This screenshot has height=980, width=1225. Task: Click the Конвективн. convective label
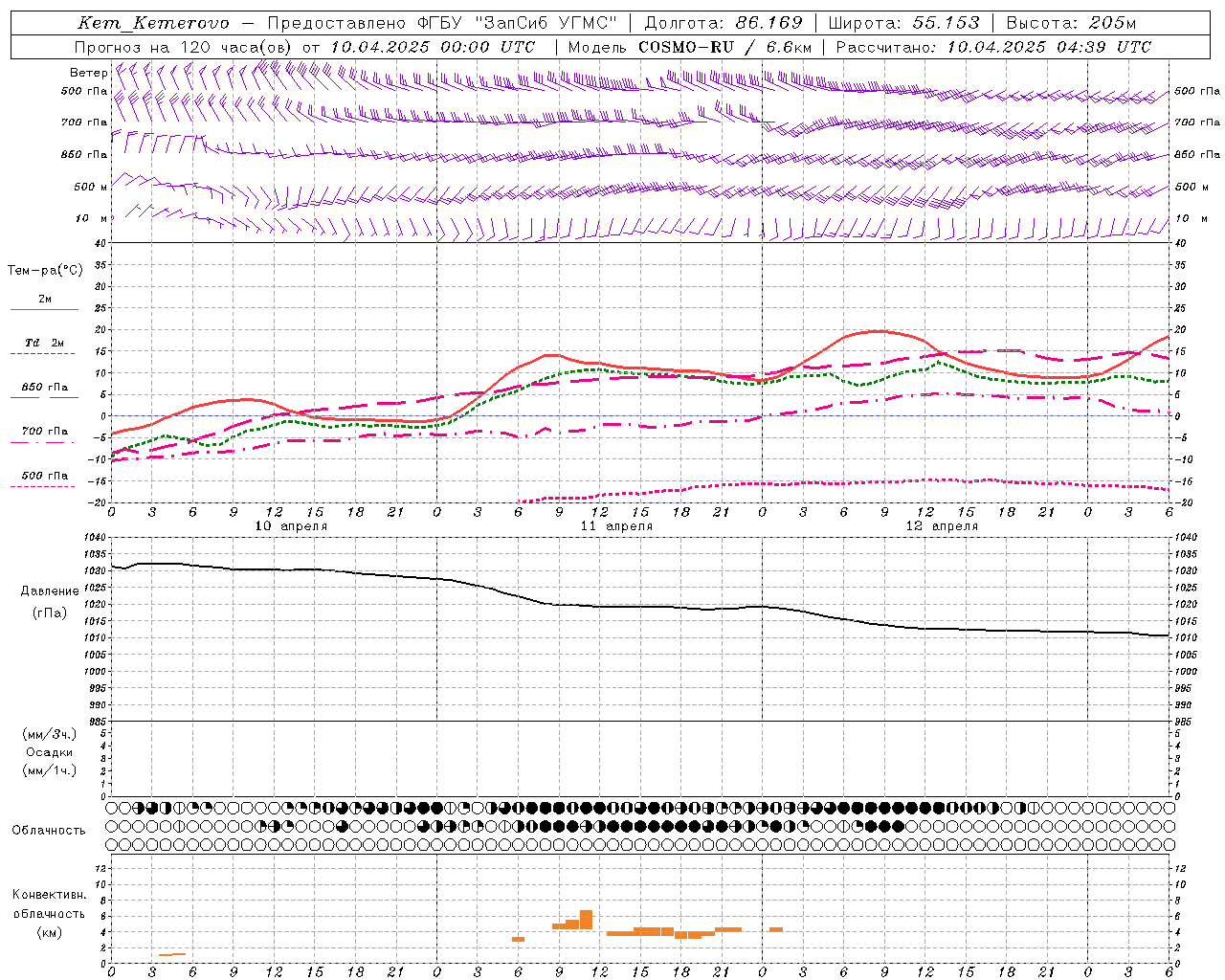click(x=49, y=895)
